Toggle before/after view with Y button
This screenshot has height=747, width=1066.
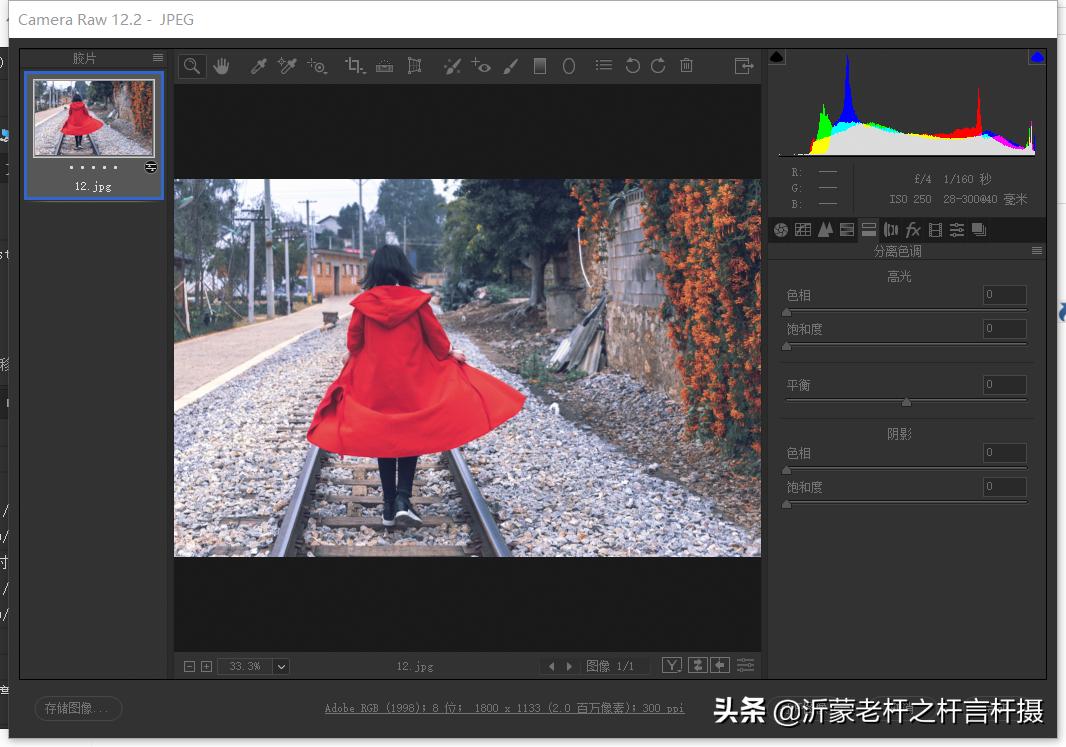point(672,666)
